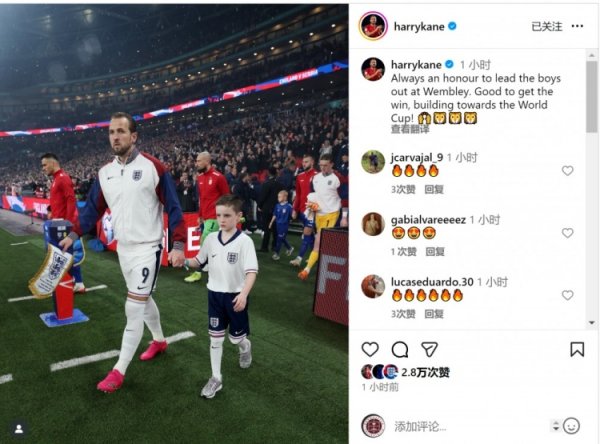Reply to jcarvajal_9 via 回复
The height and width of the screenshot is (444, 600).
pyautogui.click(x=434, y=189)
